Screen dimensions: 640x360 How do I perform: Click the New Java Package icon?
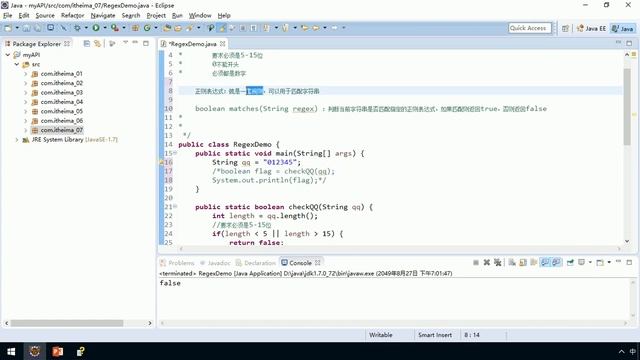pyautogui.click(x=135, y=28)
